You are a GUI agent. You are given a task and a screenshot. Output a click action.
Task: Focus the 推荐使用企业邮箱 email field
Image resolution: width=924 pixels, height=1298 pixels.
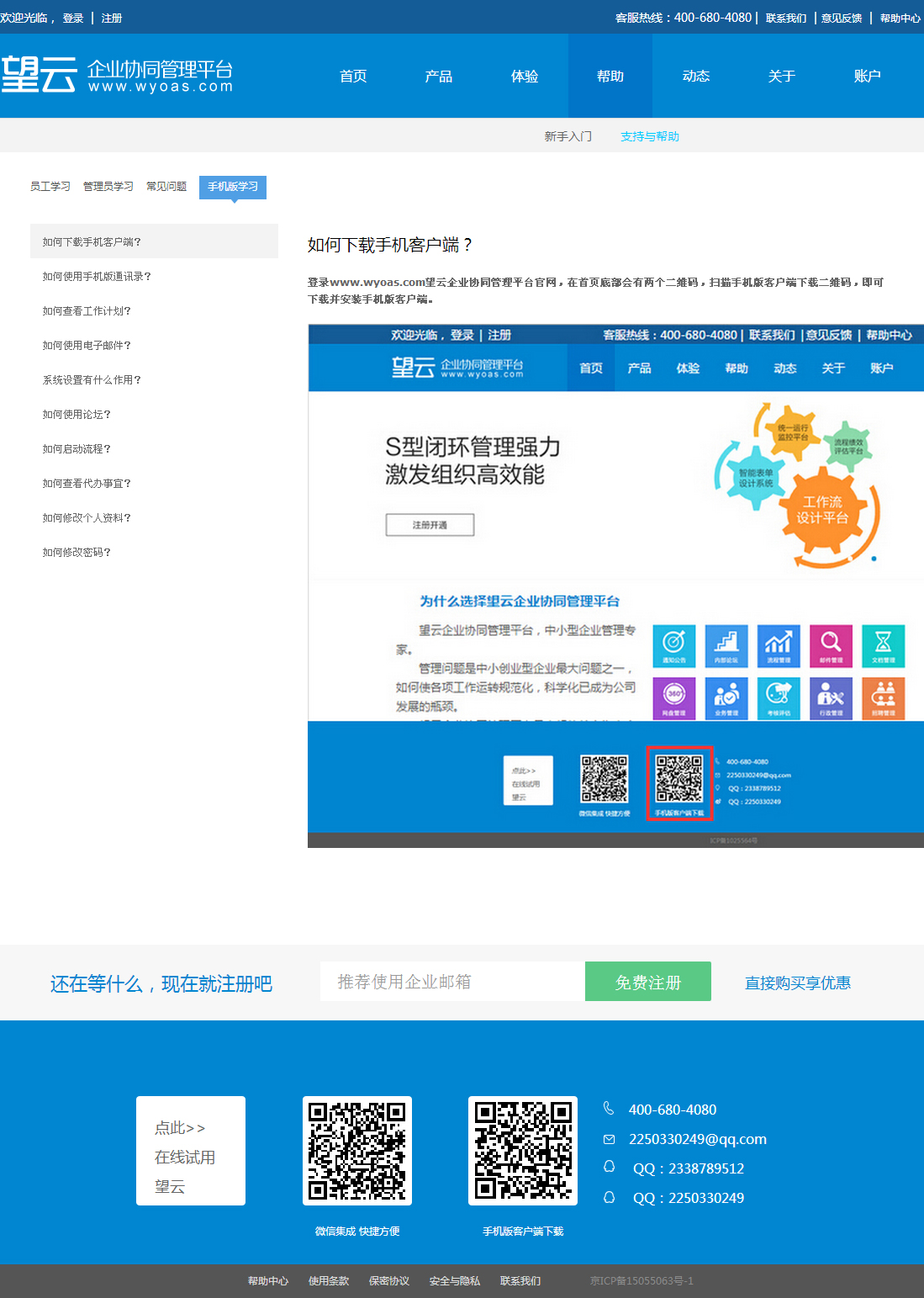(x=452, y=982)
